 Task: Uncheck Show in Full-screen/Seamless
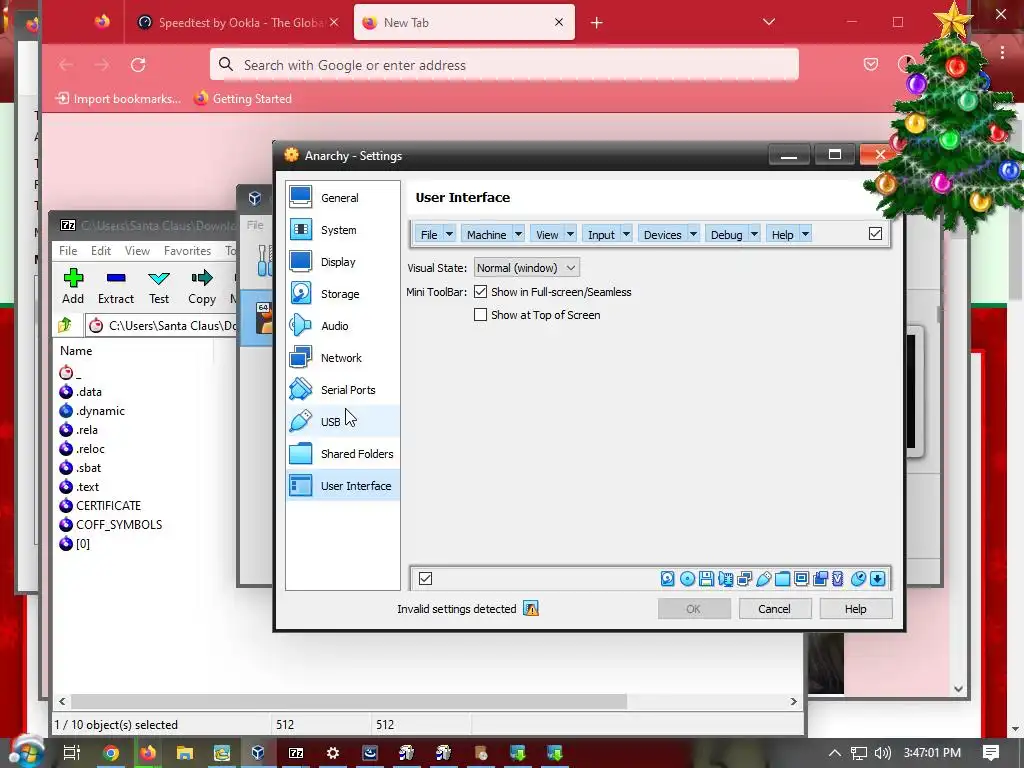(x=480, y=292)
